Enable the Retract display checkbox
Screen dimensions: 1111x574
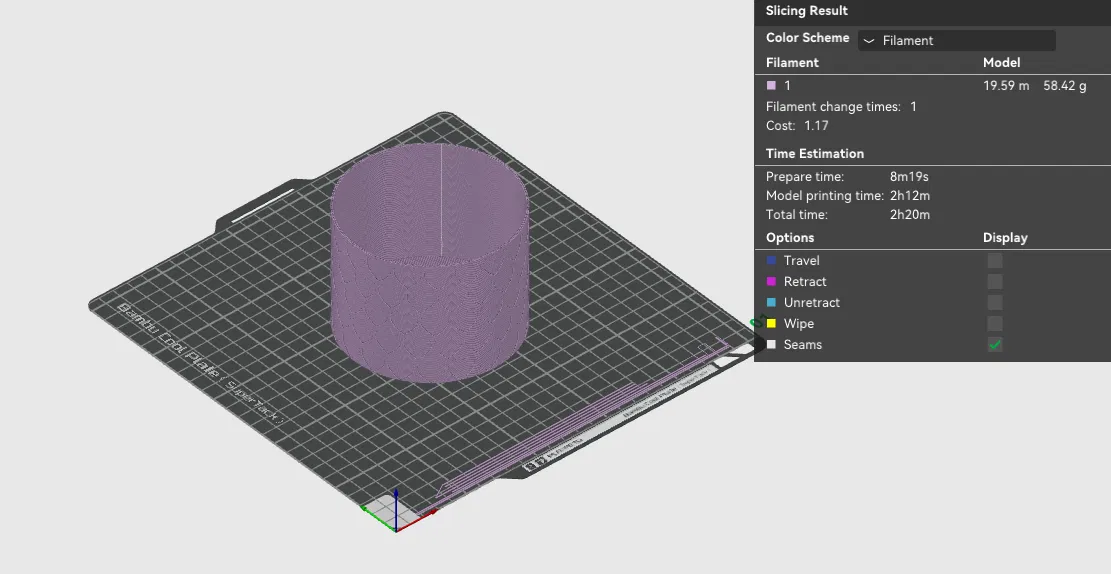pos(995,281)
